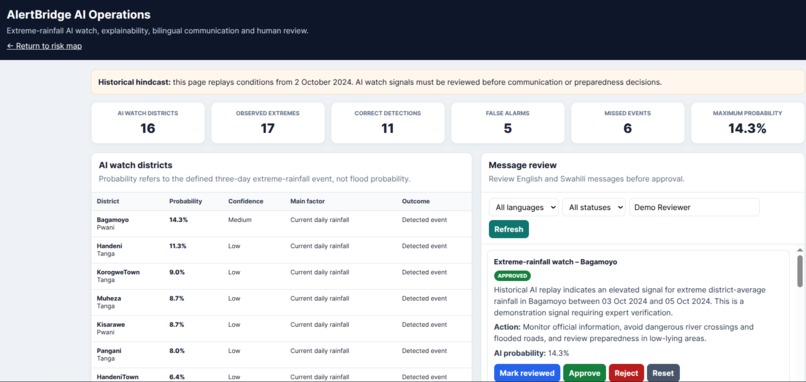
Task: Select the KorogweTown district name
Action: (x=118, y=272)
